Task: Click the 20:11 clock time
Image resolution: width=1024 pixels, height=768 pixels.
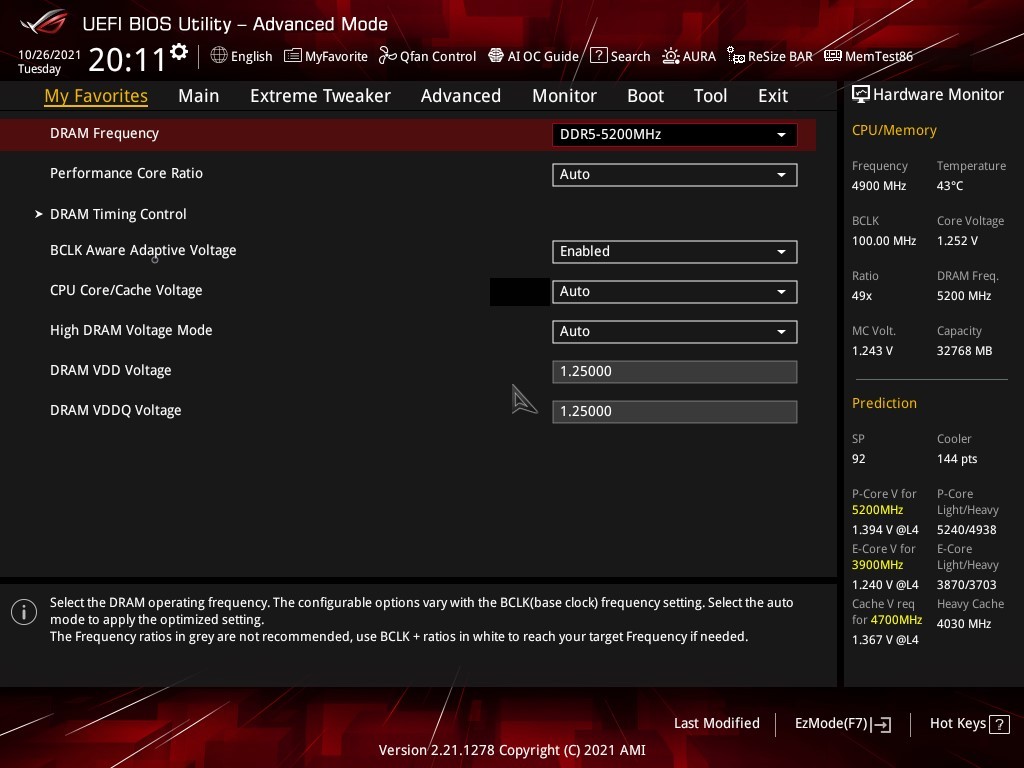Action: coord(127,60)
